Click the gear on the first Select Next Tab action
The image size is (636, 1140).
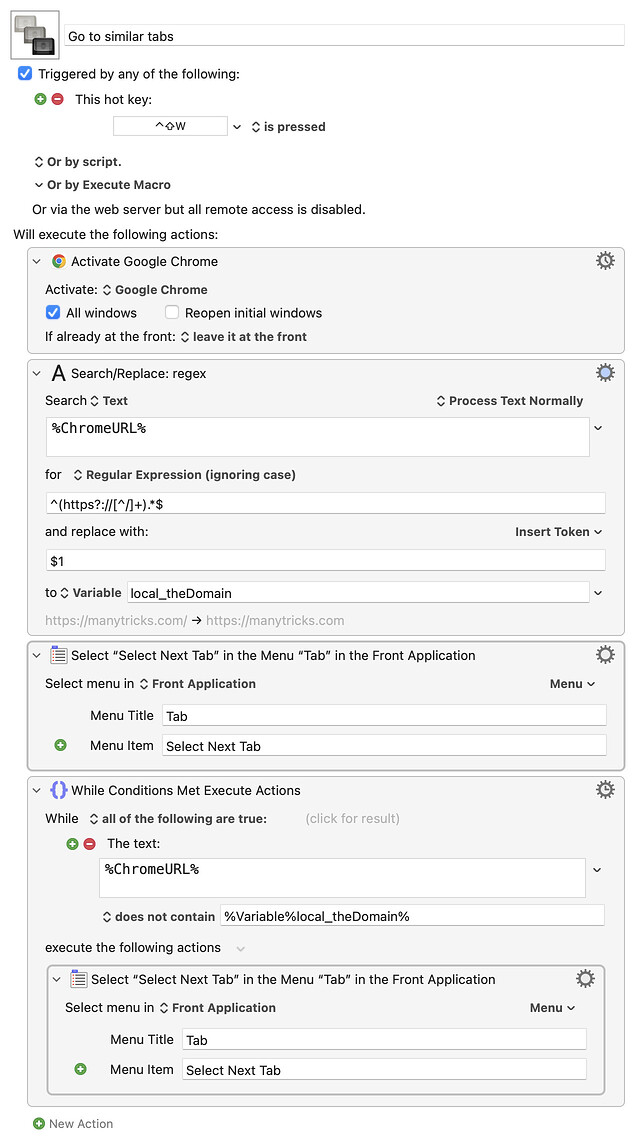click(605, 653)
